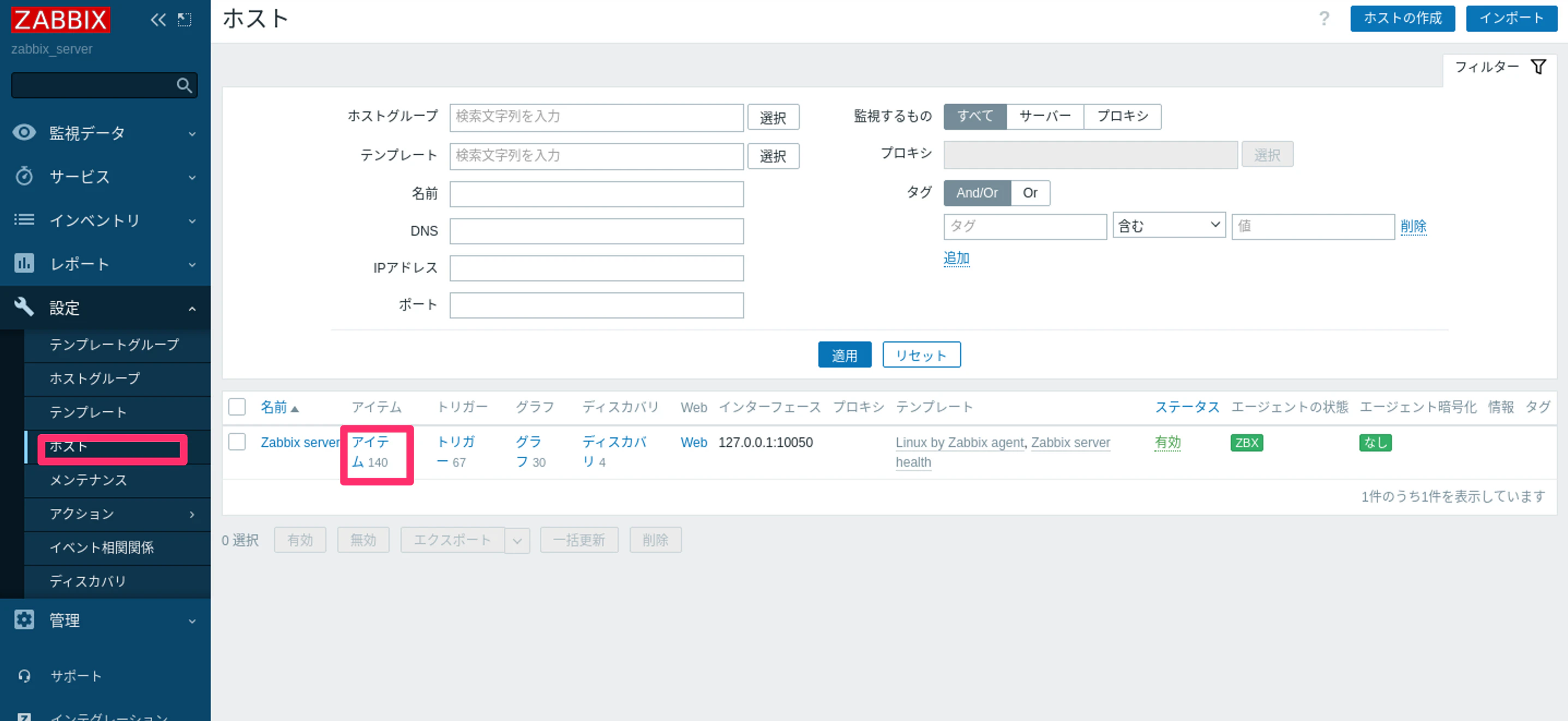Open the エクスポート dropdown arrow
The height and width of the screenshot is (721, 1568).
pos(517,540)
